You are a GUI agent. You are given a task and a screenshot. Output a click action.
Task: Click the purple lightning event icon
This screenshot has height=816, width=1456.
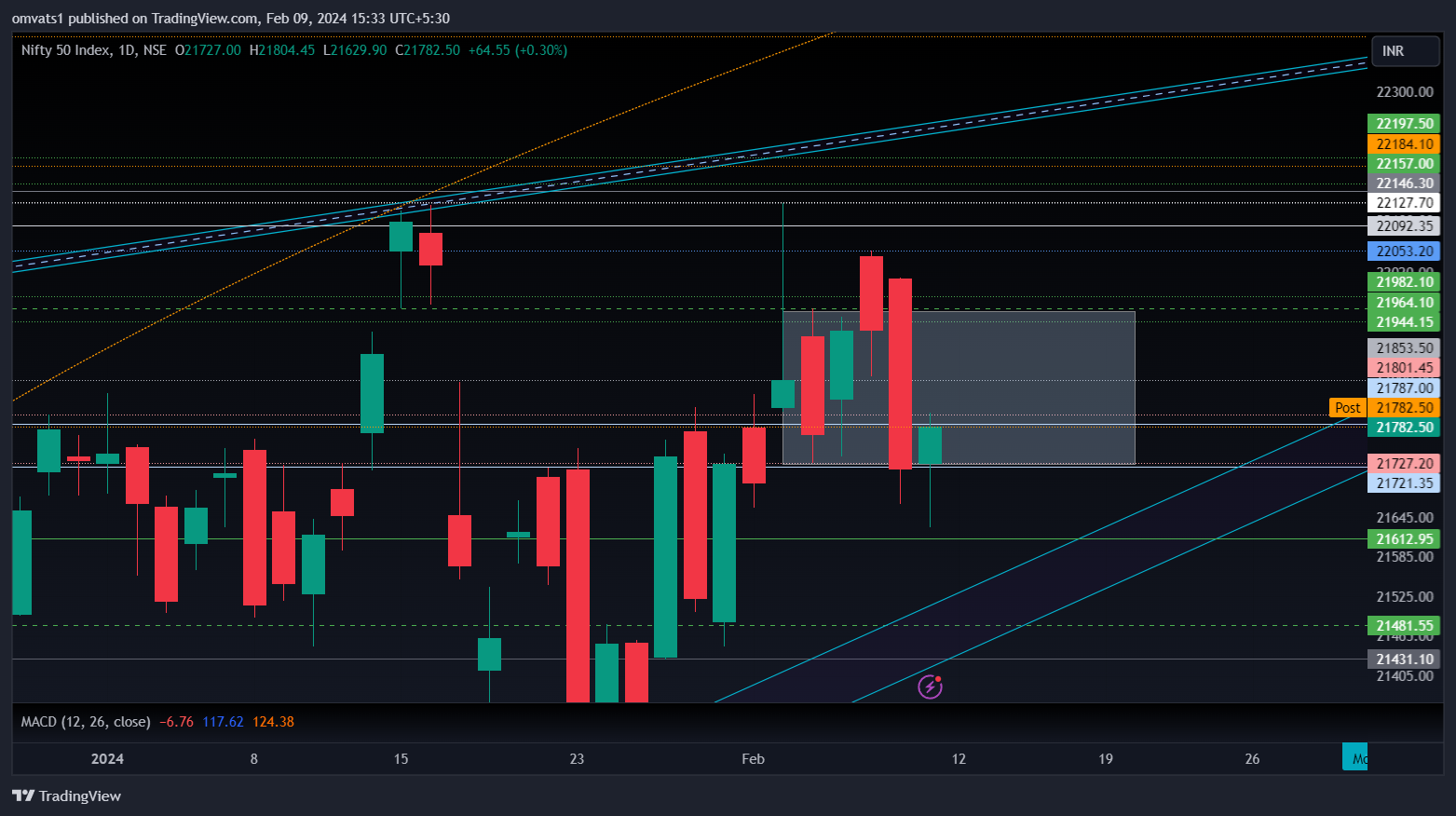(x=930, y=687)
